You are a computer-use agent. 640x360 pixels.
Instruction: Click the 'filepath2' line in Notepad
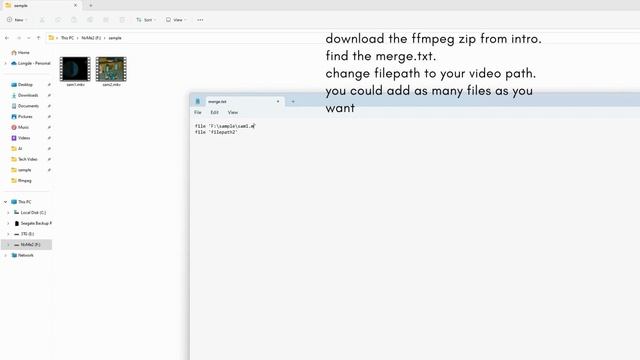[x=216, y=132]
